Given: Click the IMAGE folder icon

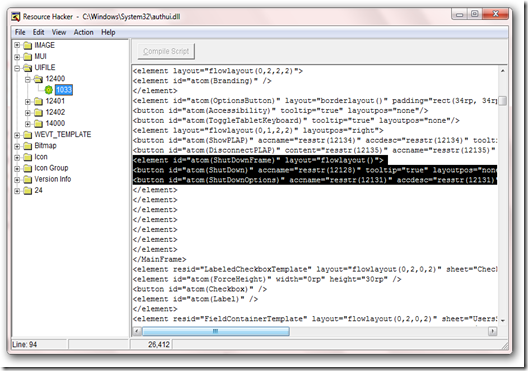Looking at the screenshot, I should click(x=28, y=45).
